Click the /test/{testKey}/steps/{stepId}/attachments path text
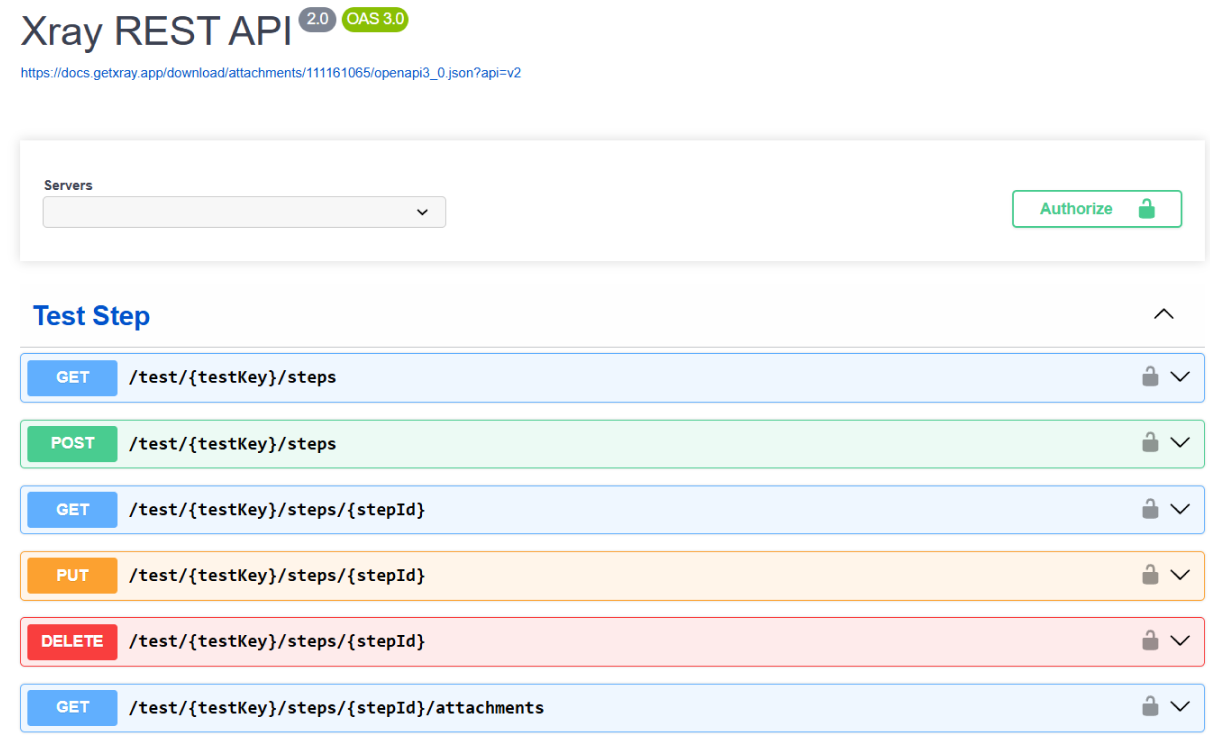Viewport: 1210px width, 735px height. point(336,707)
